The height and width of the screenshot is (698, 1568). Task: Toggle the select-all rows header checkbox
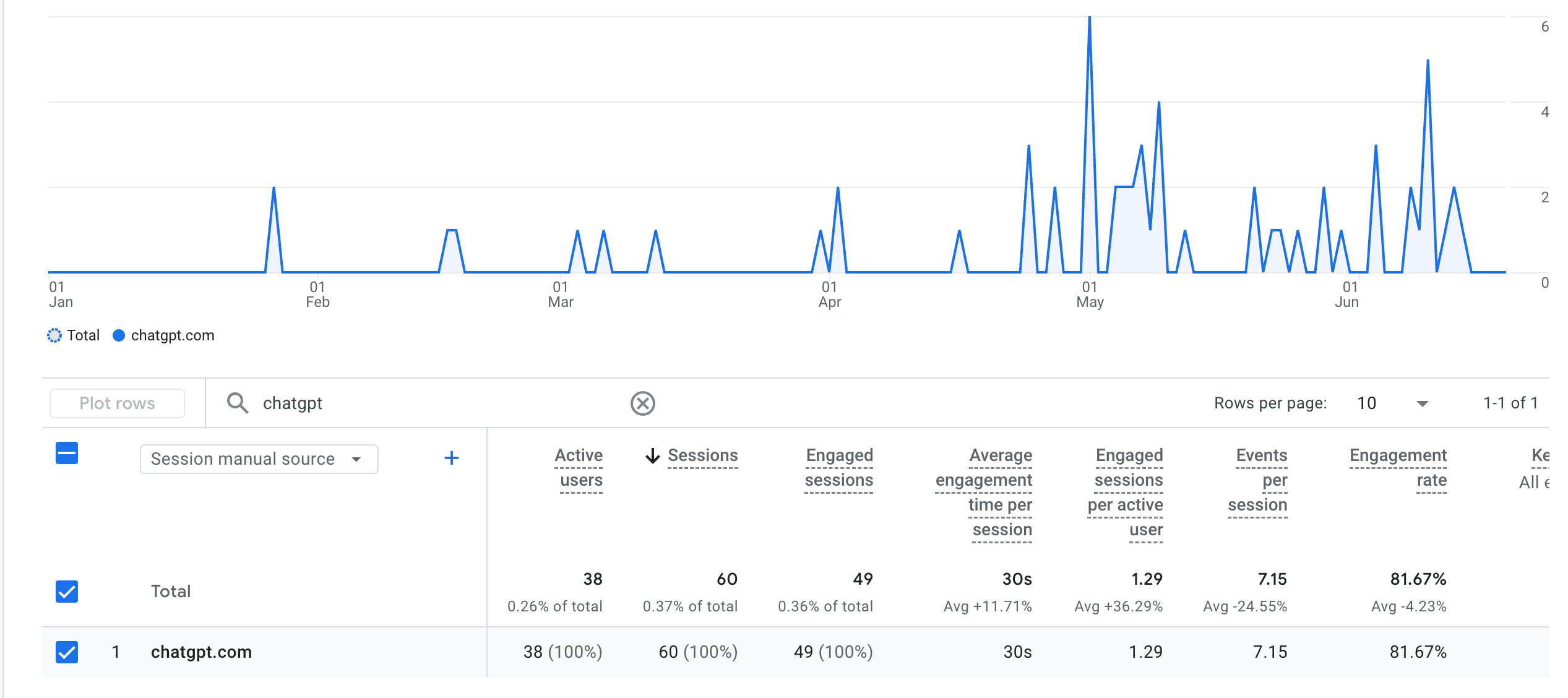pos(67,453)
